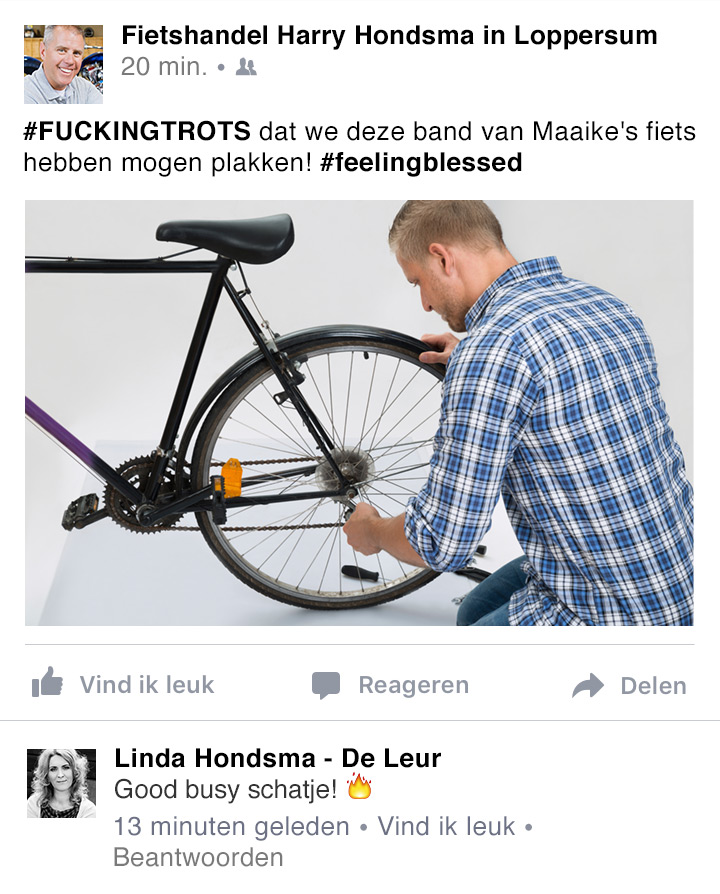Click 'Vind ik leuk' on the post
This screenshot has width=720, height=894.
[x=147, y=685]
